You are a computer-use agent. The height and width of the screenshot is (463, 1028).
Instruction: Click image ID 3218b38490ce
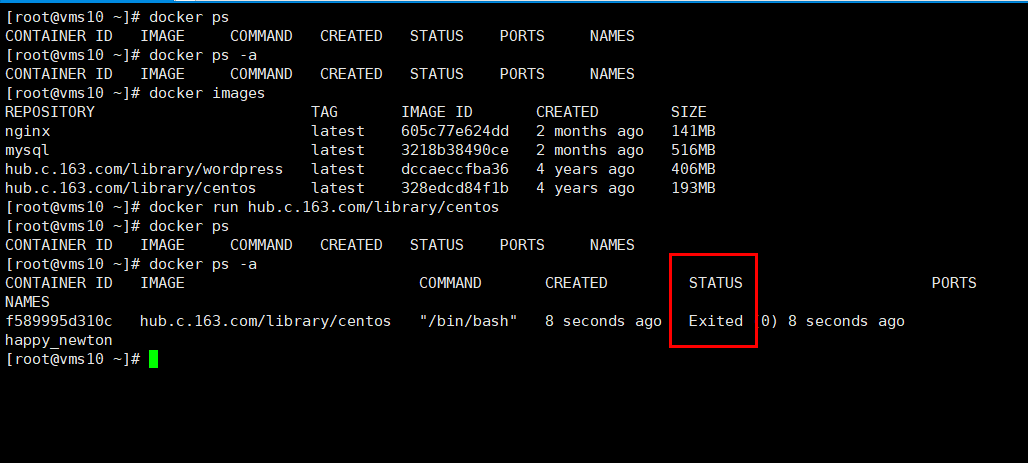[x=455, y=150]
